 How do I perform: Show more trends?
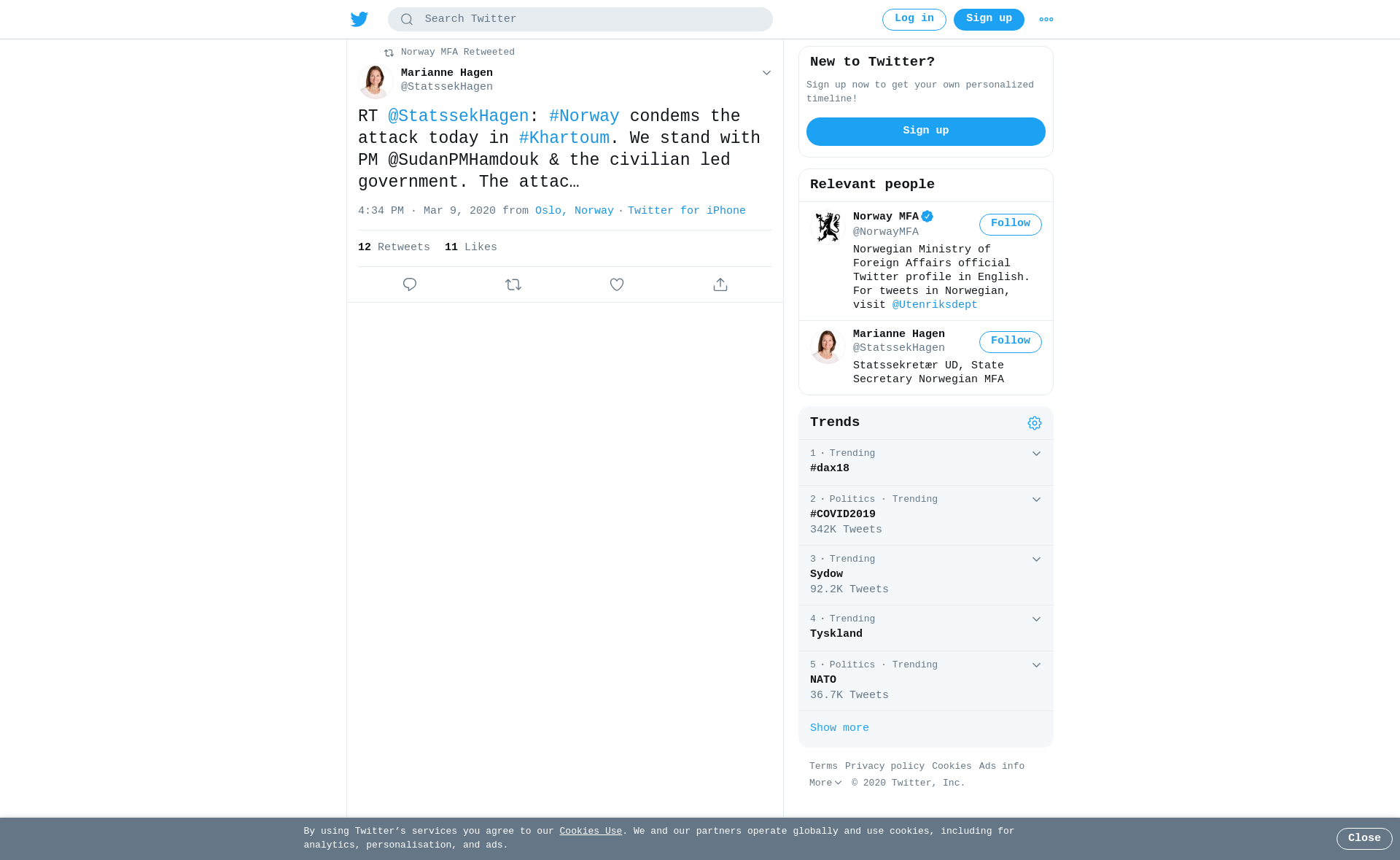tap(839, 729)
